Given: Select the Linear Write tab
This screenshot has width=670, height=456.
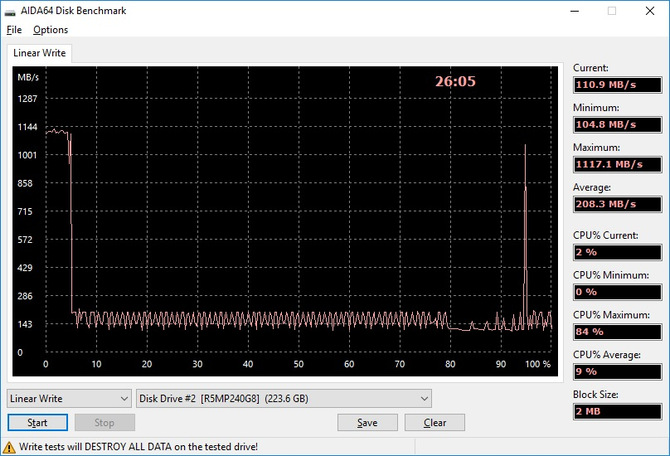Looking at the screenshot, I should (39, 53).
